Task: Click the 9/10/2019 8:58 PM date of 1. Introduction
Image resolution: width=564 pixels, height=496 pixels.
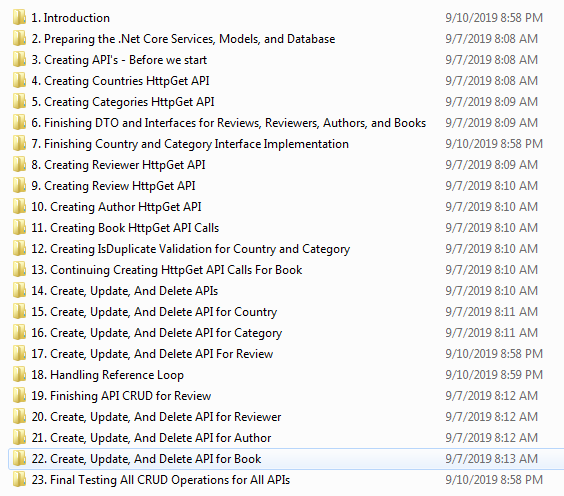Action: (494, 18)
